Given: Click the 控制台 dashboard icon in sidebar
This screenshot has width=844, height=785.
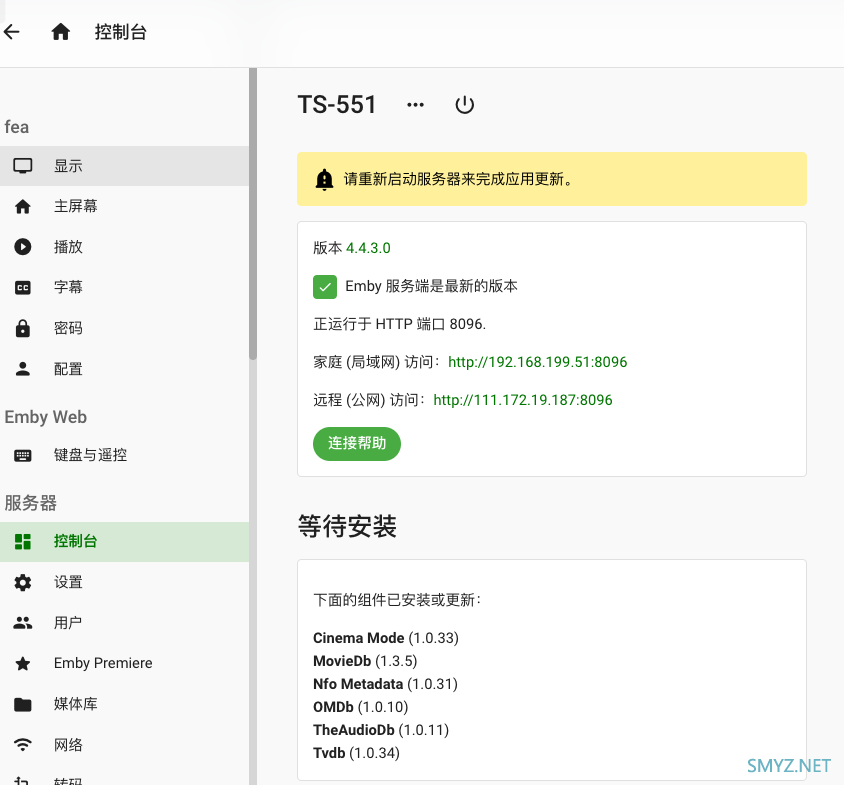Looking at the screenshot, I should pos(23,542).
